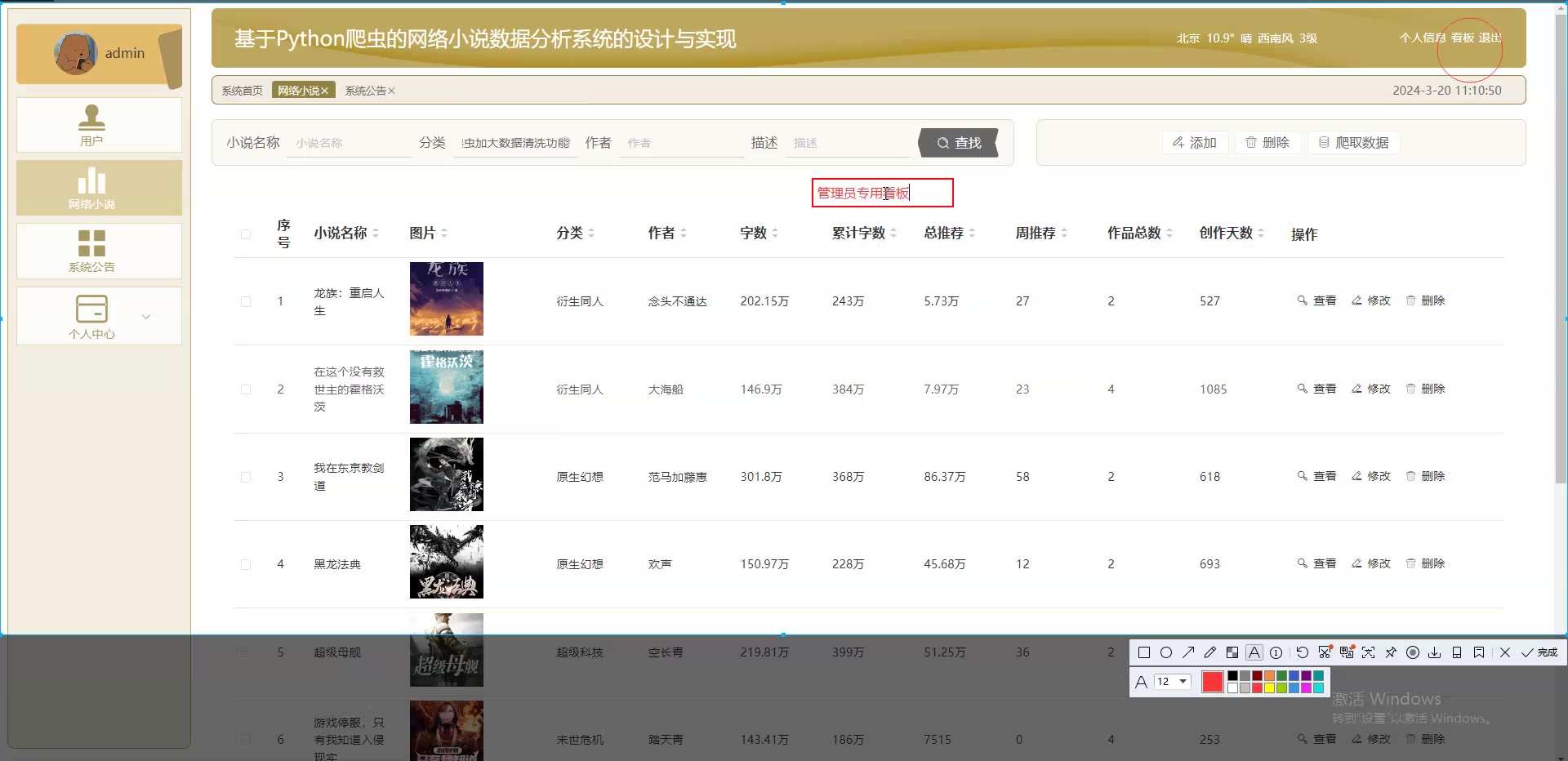
Task: Pick the purple color swatch
Action: (1306, 676)
